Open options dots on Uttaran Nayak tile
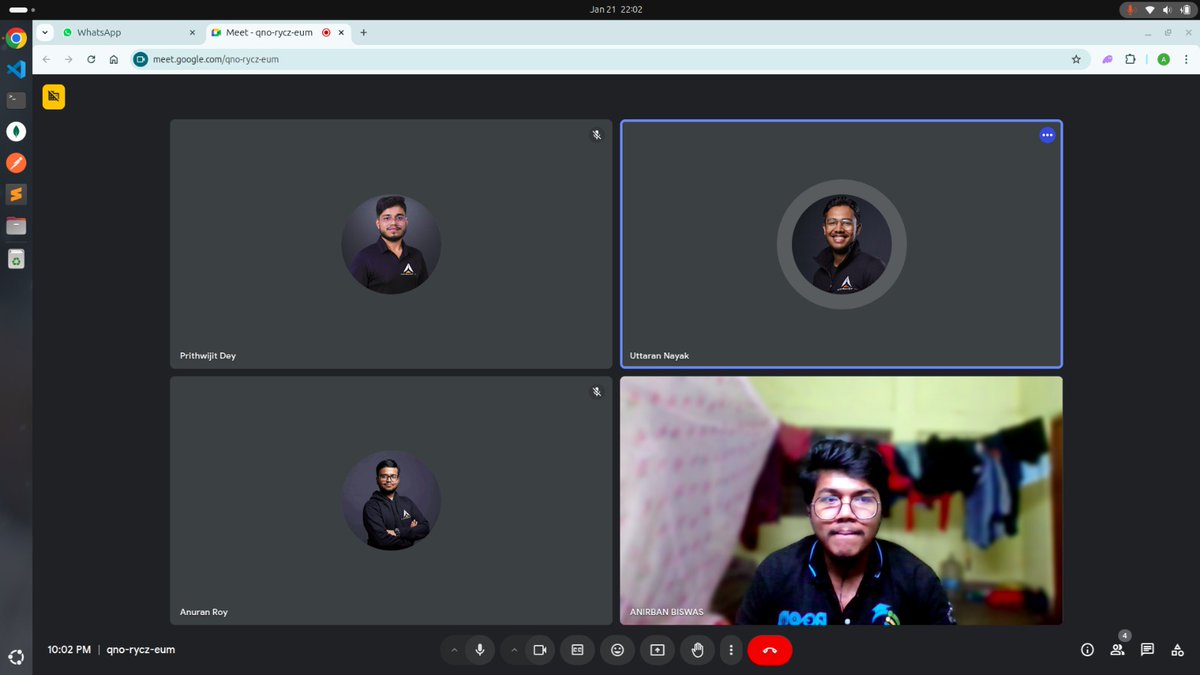The width and height of the screenshot is (1200, 675). point(1047,135)
